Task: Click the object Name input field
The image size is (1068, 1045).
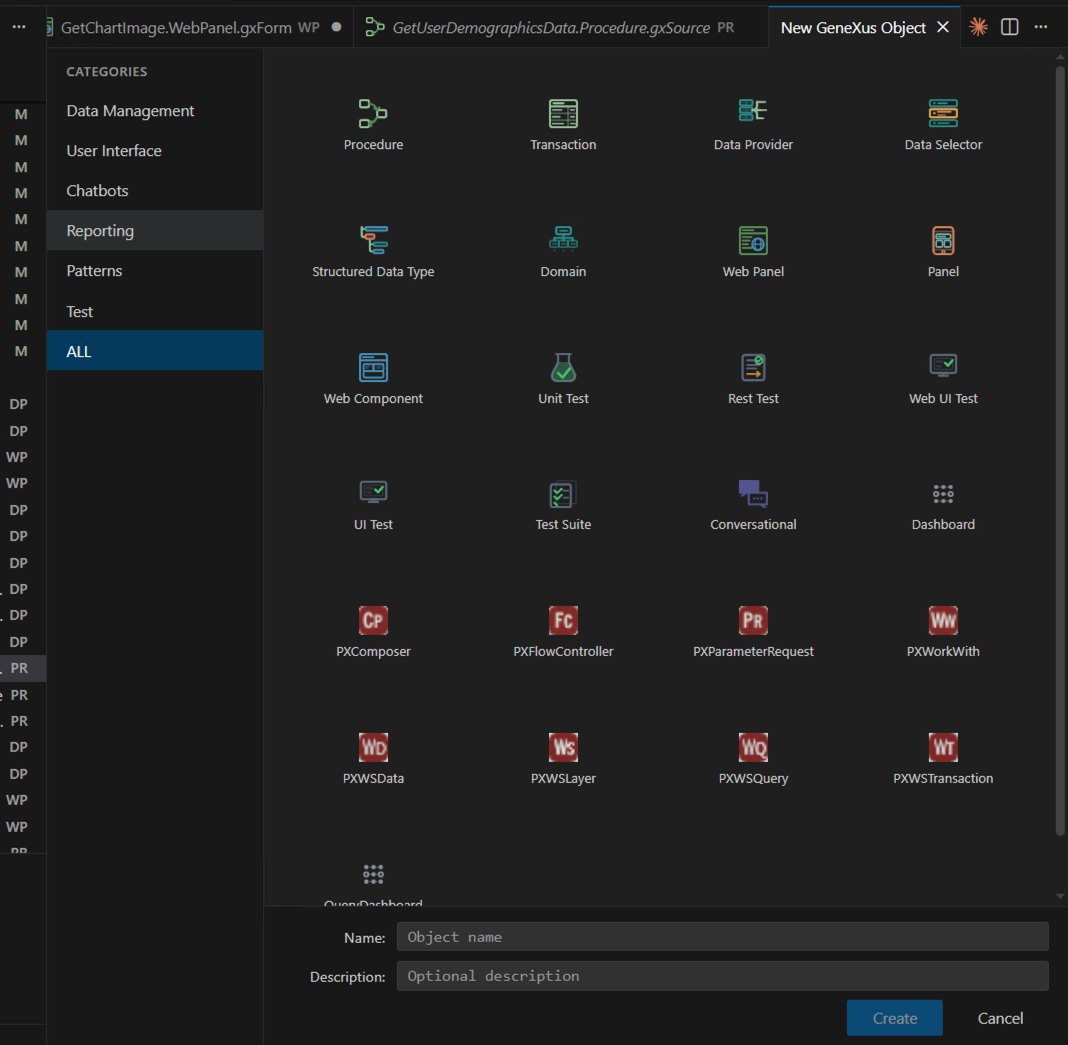Action: pos(722,937)
